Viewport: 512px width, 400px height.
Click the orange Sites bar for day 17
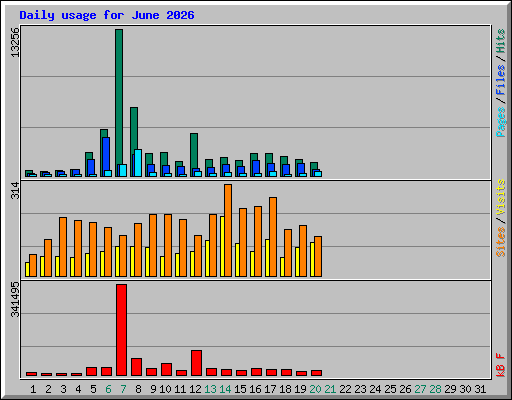[x=273, y=237]
